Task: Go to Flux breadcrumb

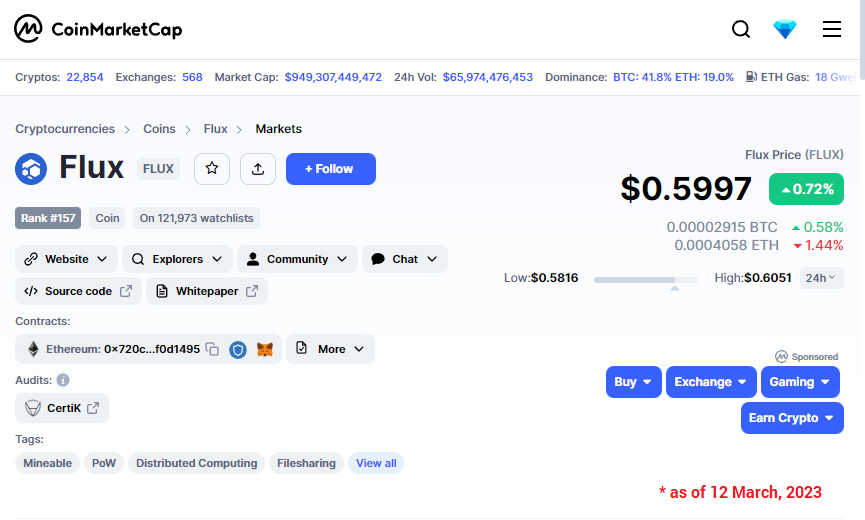Action: point(215,128)
